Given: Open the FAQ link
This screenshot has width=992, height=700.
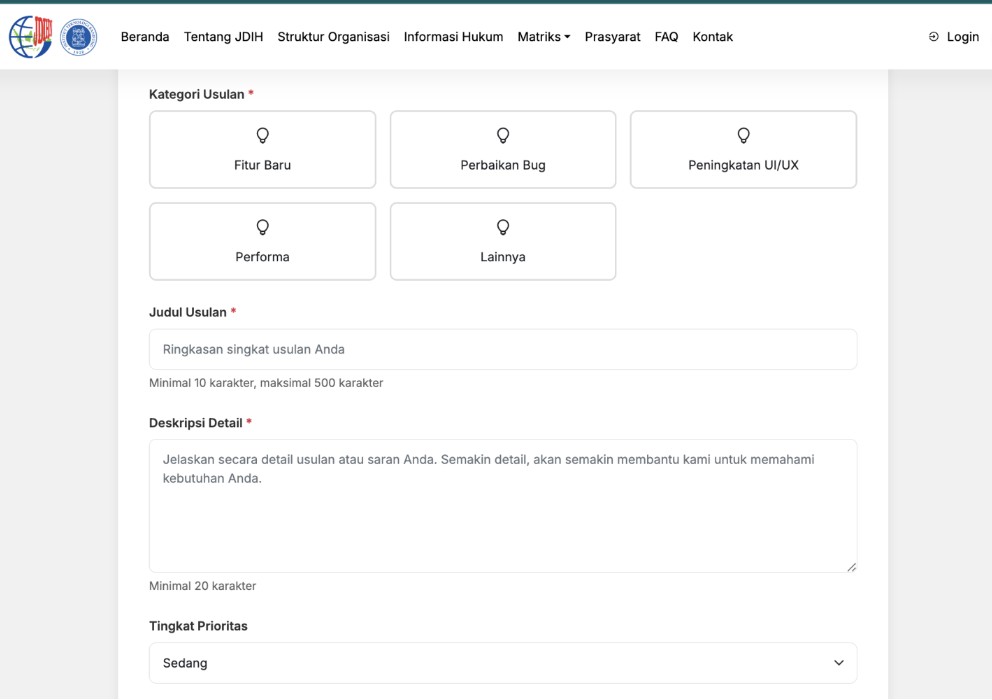Looking at the screenshot, I should point(666,37).
